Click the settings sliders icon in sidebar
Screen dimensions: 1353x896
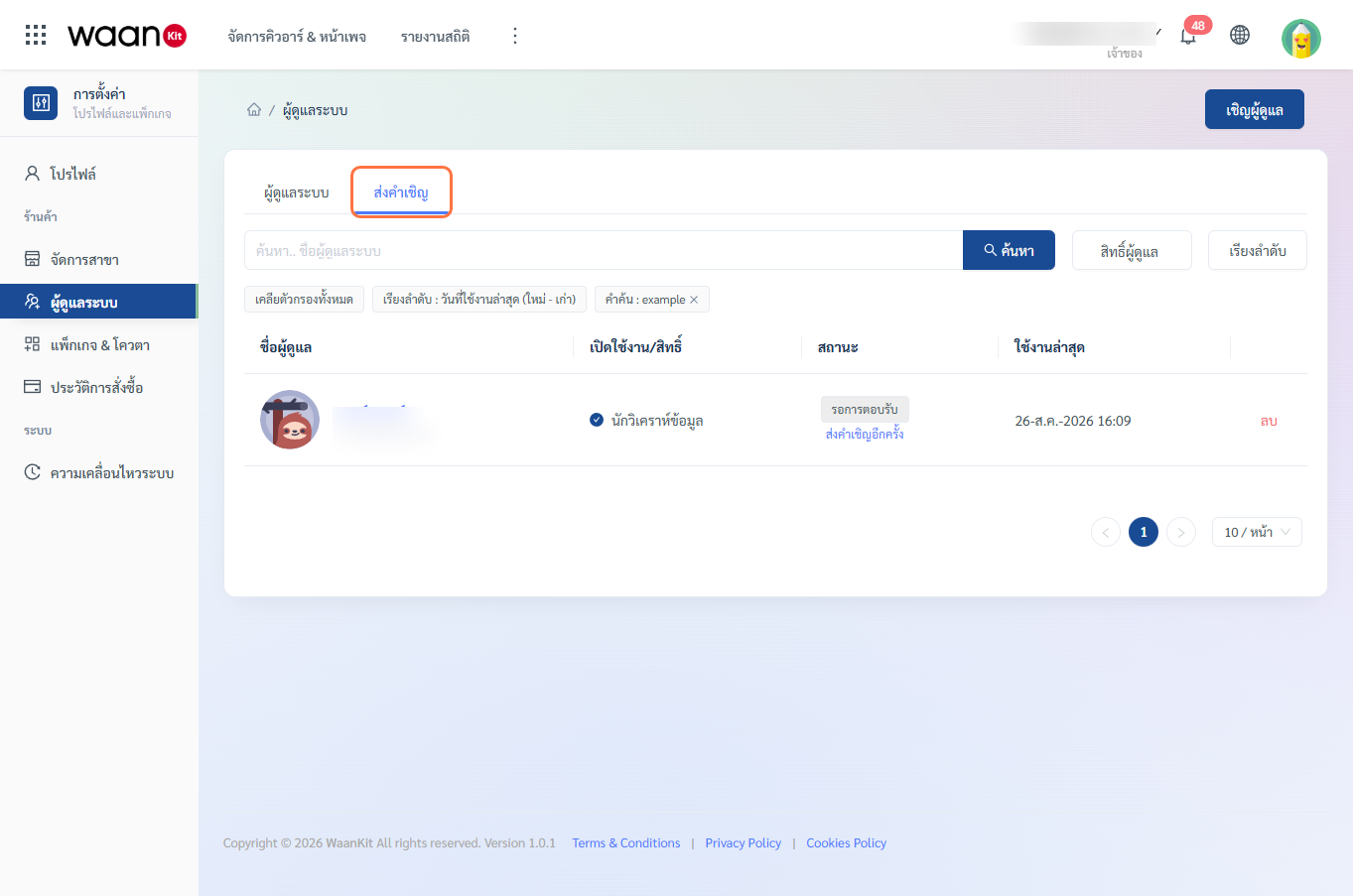[41, 102]
